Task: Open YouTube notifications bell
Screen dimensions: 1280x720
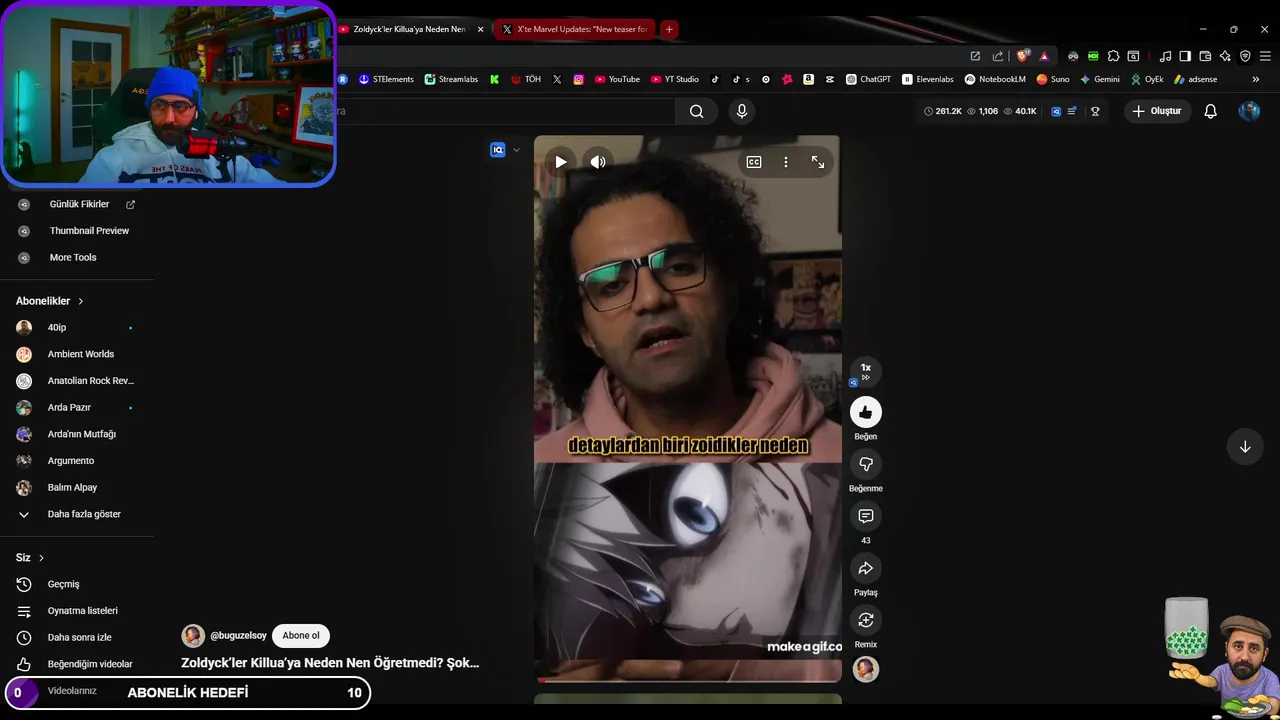Action: coord(1211,111)
